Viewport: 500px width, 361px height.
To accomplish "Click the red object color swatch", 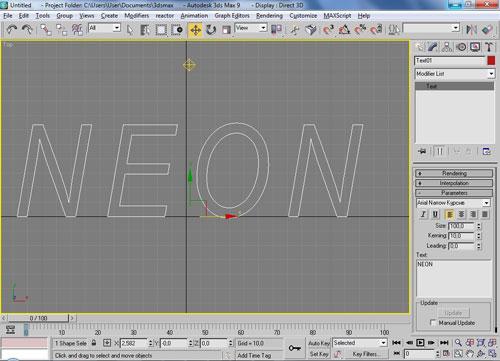I will click(x=491, y=61).
